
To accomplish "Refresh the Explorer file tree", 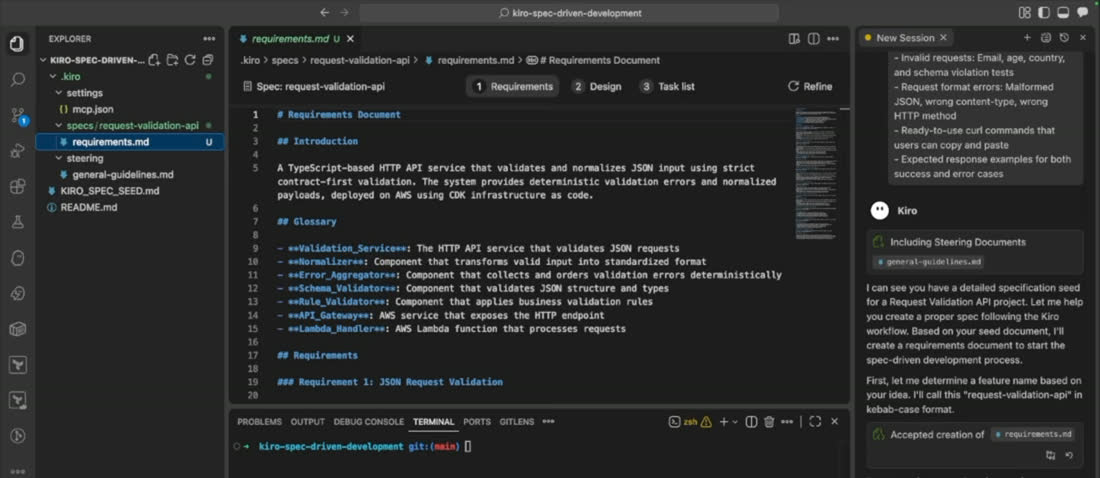I will [189, 60].
